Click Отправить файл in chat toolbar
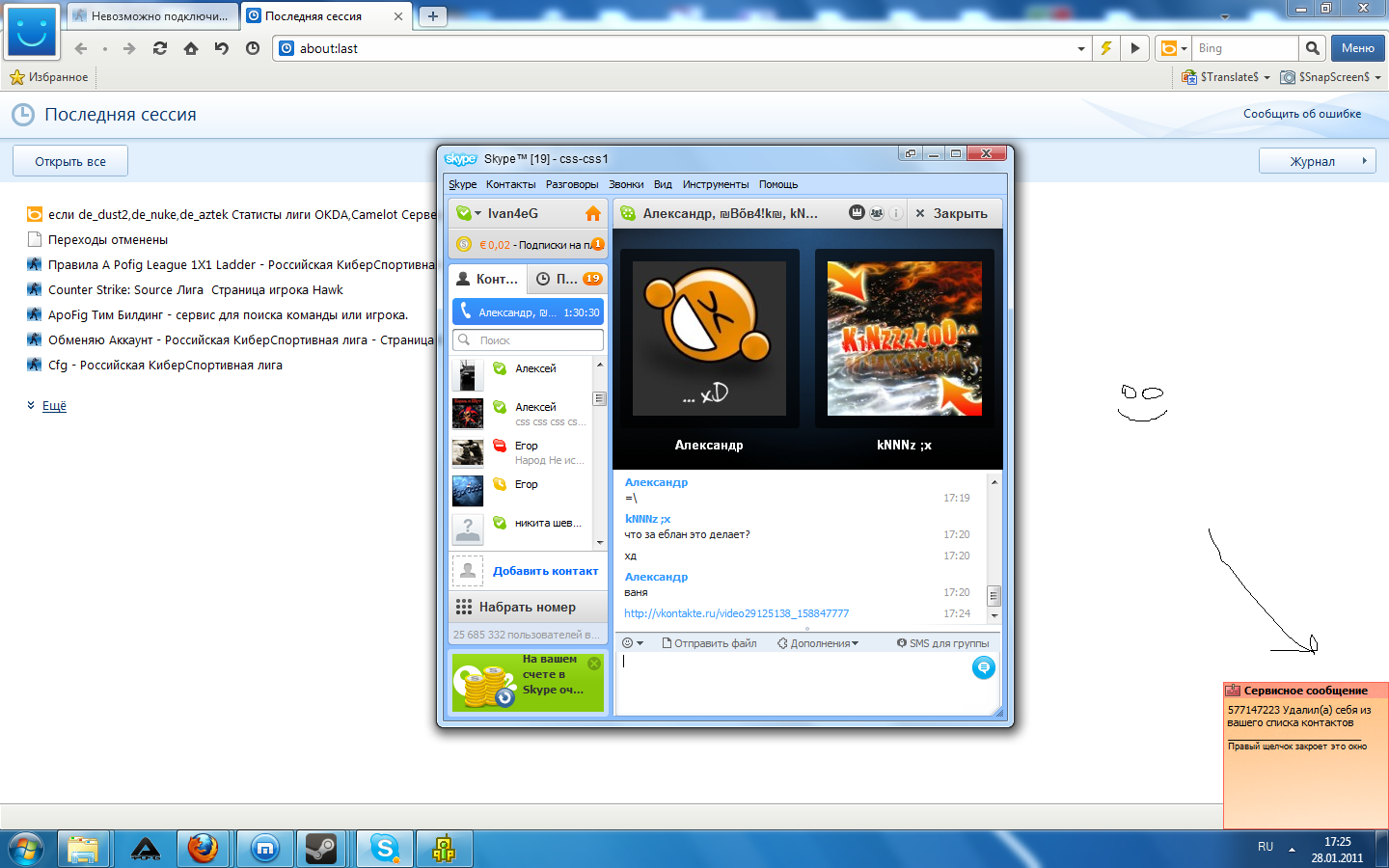Image resolution: width=1389 pixels, height=868 pixels. 709,643
